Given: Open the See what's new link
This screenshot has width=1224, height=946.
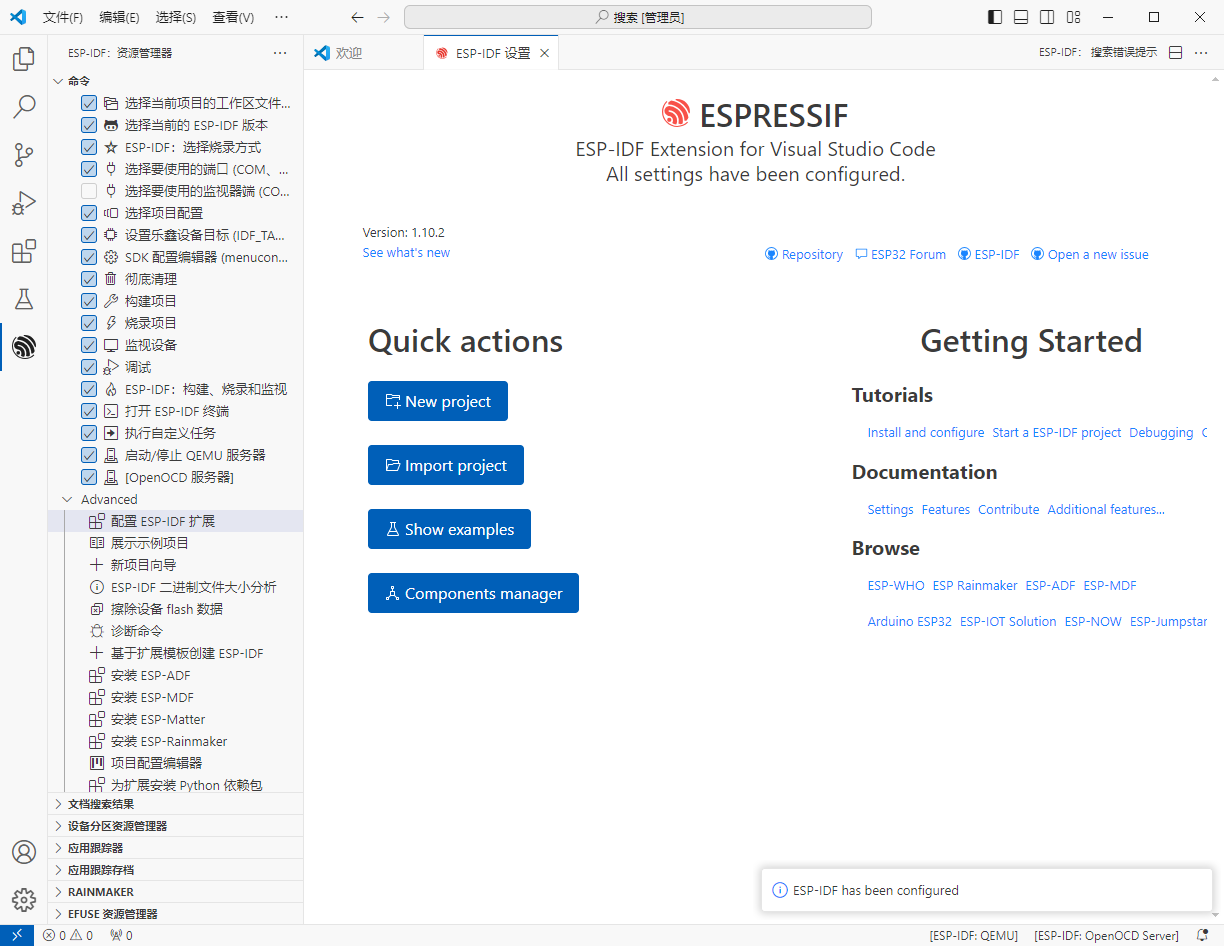Looking at the screenshot, I should [x=406, y=253].
